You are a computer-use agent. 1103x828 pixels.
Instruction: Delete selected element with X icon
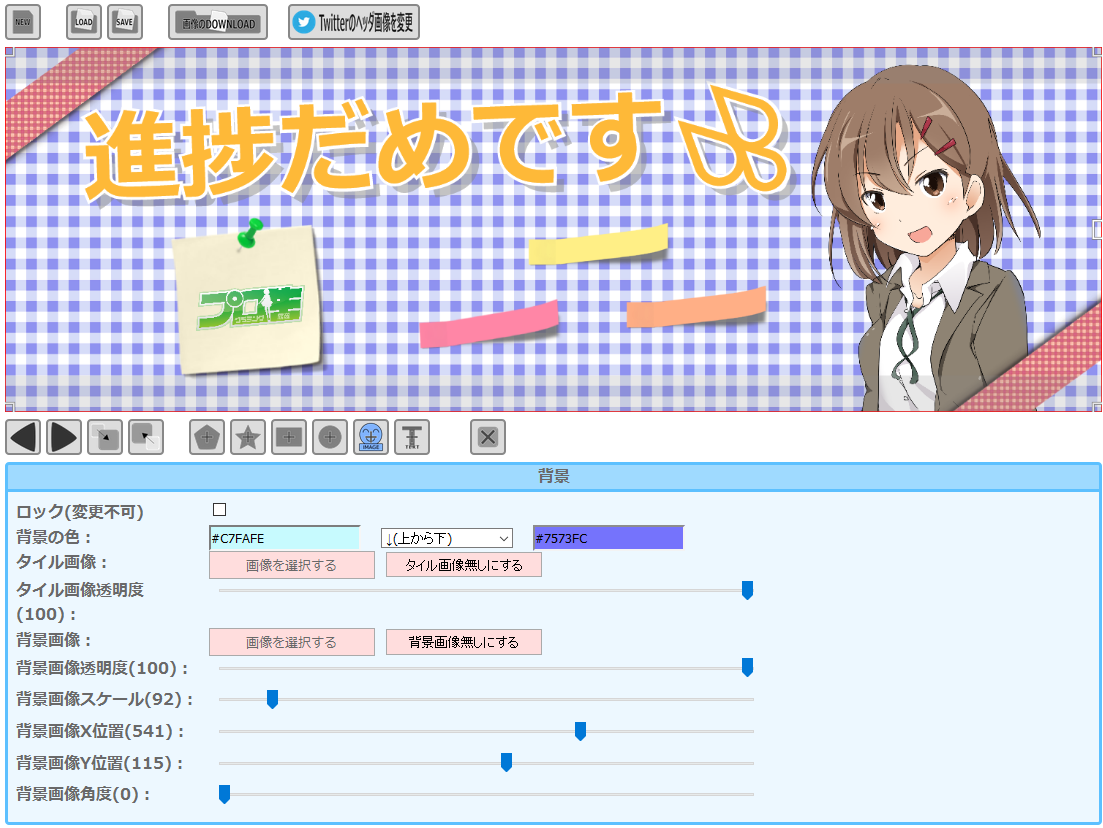488,437
